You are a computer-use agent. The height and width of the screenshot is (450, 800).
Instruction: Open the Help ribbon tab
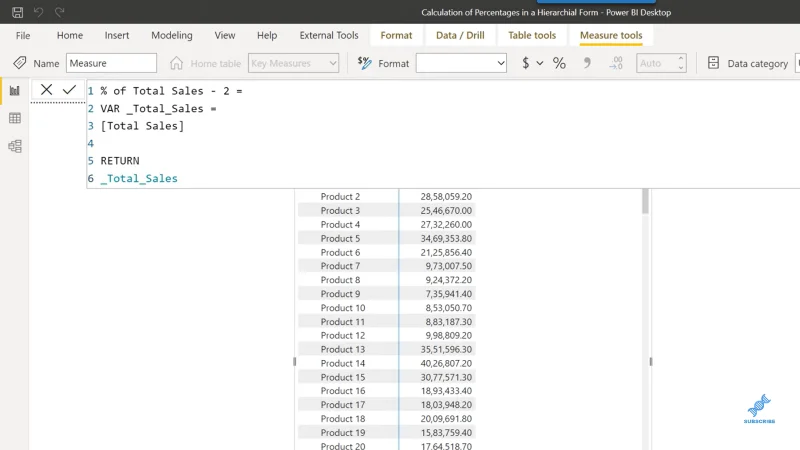click(267, 35)
